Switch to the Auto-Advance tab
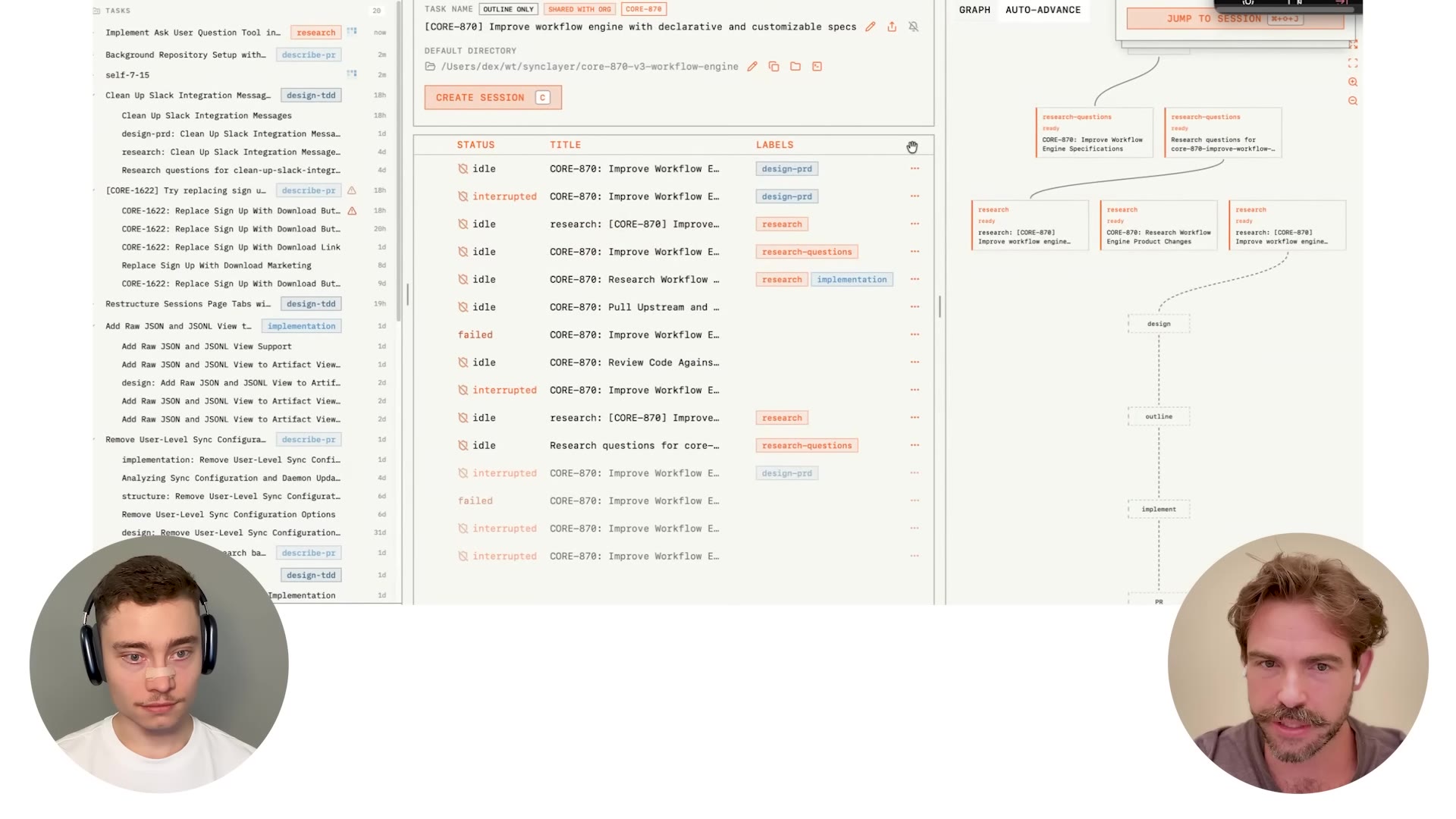1456x819 pixels. (1043, 10)
